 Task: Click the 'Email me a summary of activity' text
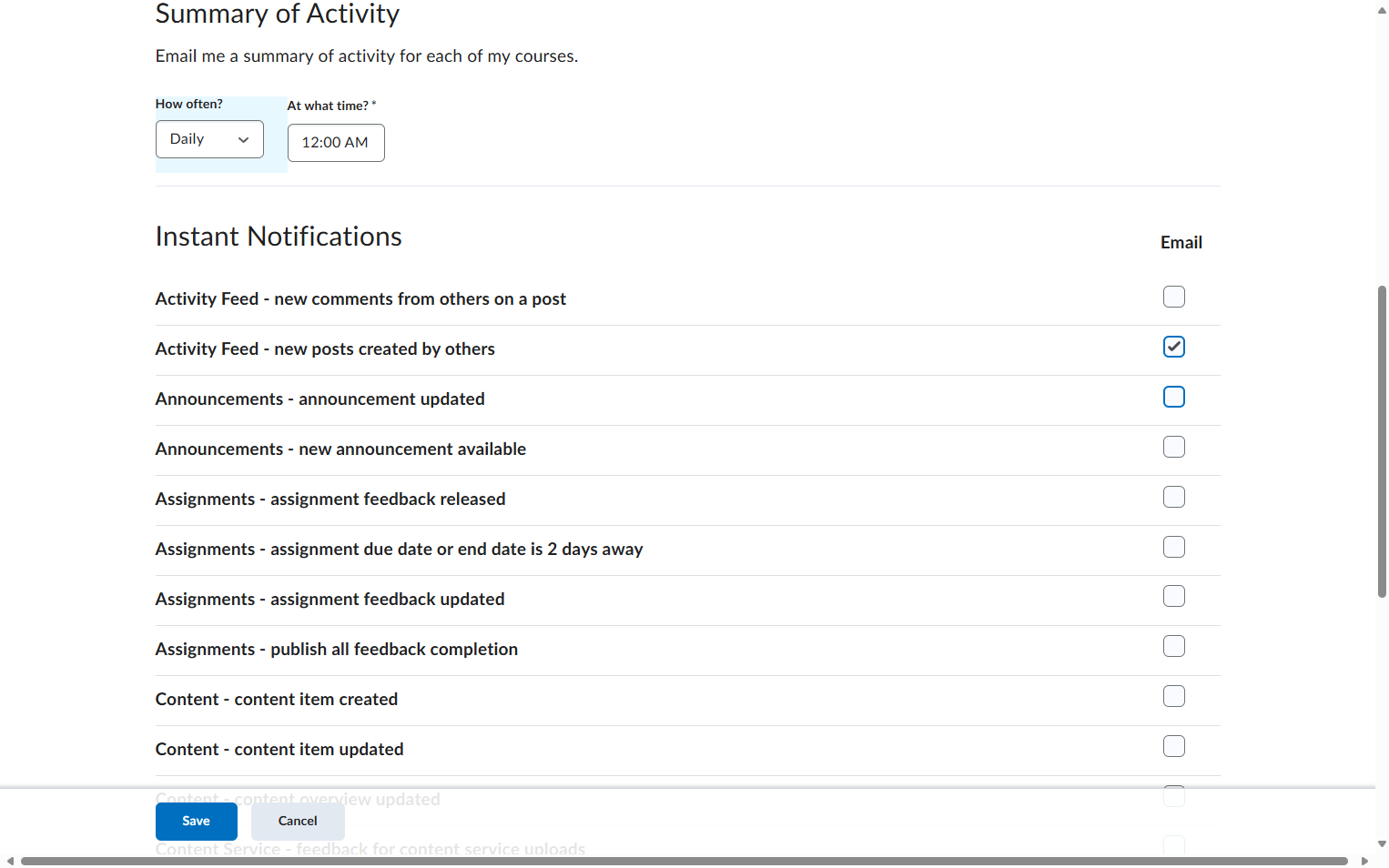click(367, 56)
